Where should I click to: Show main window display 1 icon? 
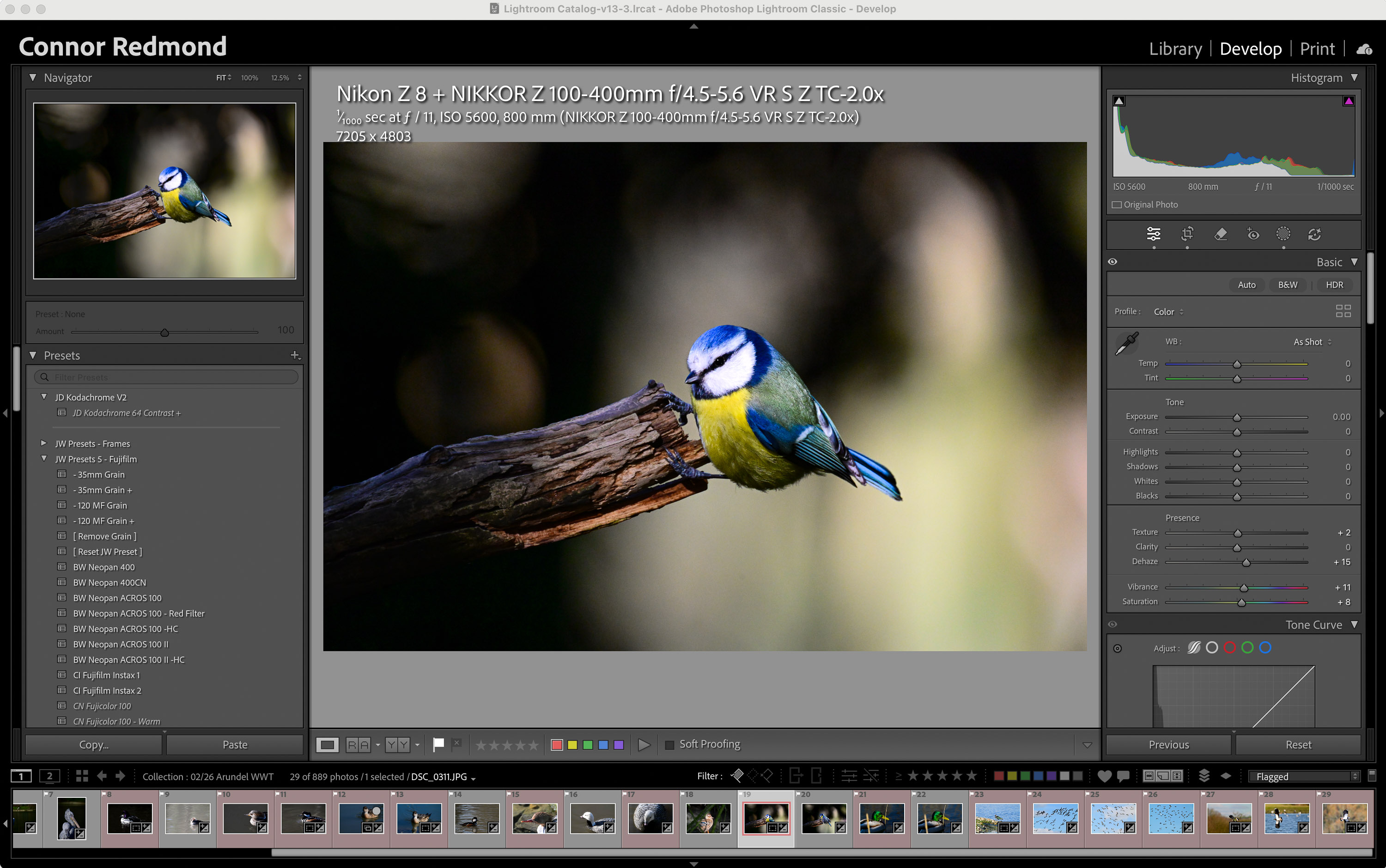click(x=21, y=776)
